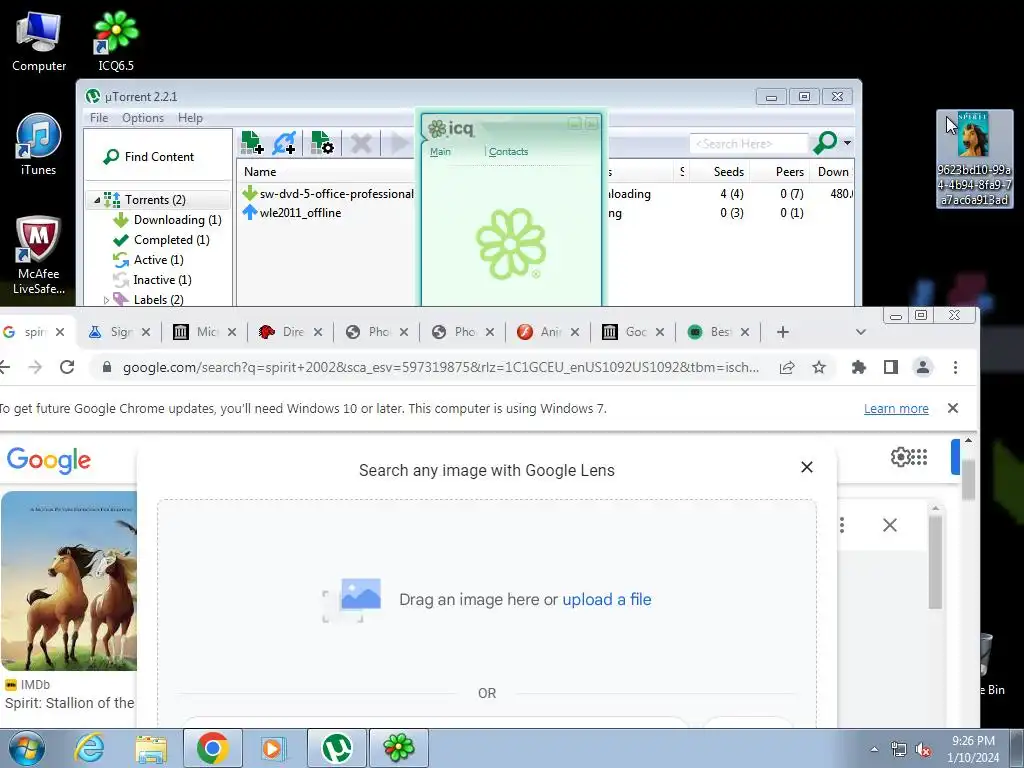Open the uTorrent Options menu
1024x768 pixels.
142,118
